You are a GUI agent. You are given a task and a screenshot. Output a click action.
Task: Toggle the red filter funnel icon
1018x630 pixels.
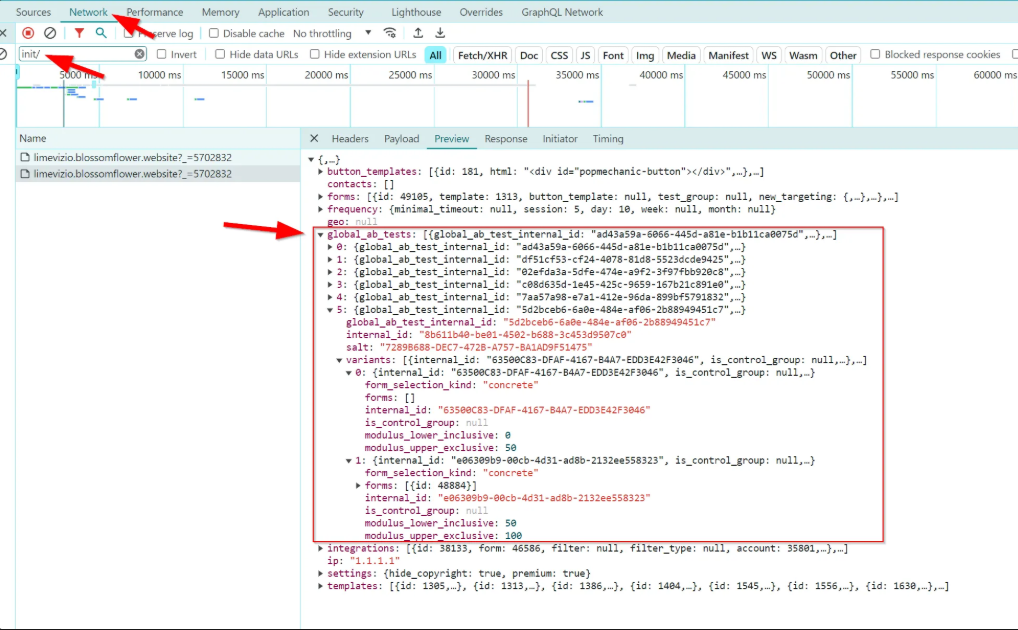pos(79,33)
